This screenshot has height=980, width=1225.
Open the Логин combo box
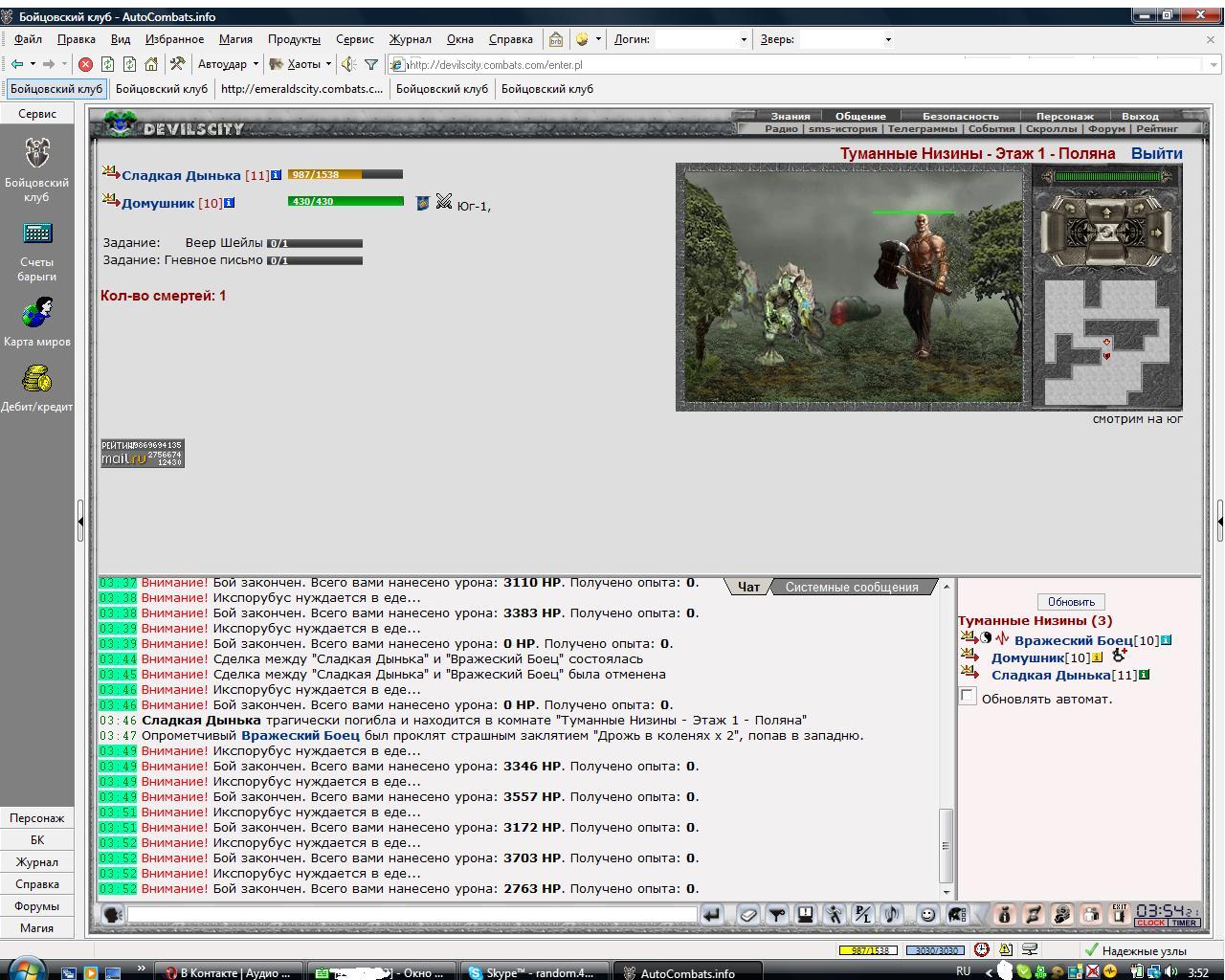pos(702,39)
